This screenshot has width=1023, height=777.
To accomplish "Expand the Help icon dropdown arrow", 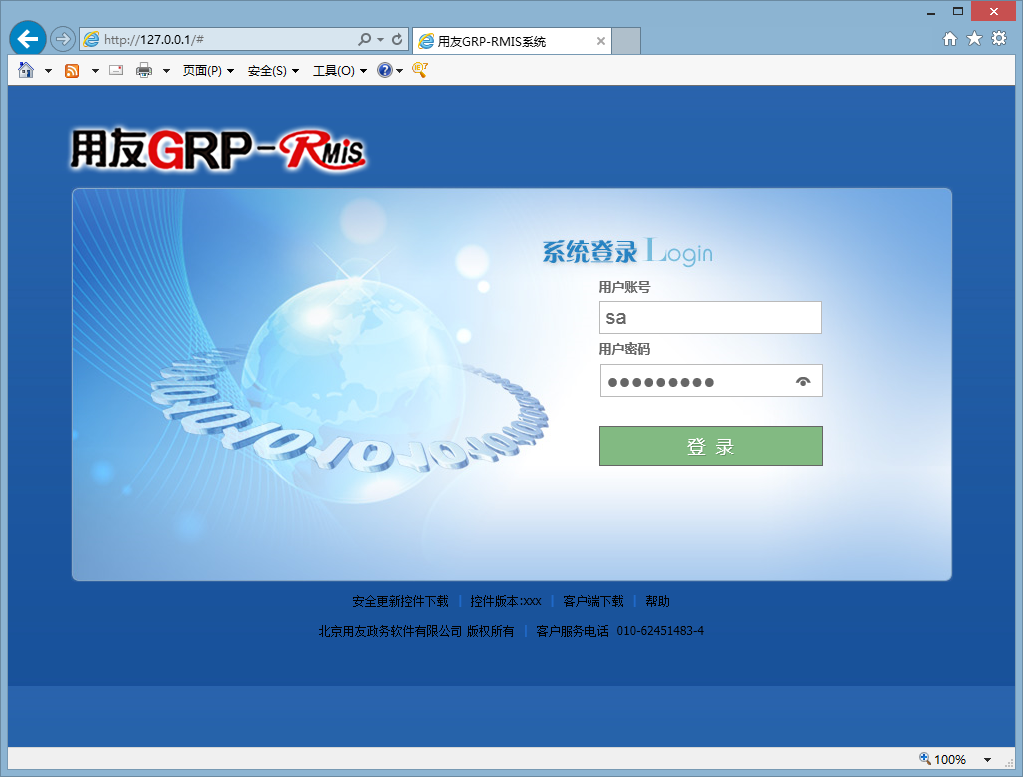I will coord(399,70).
